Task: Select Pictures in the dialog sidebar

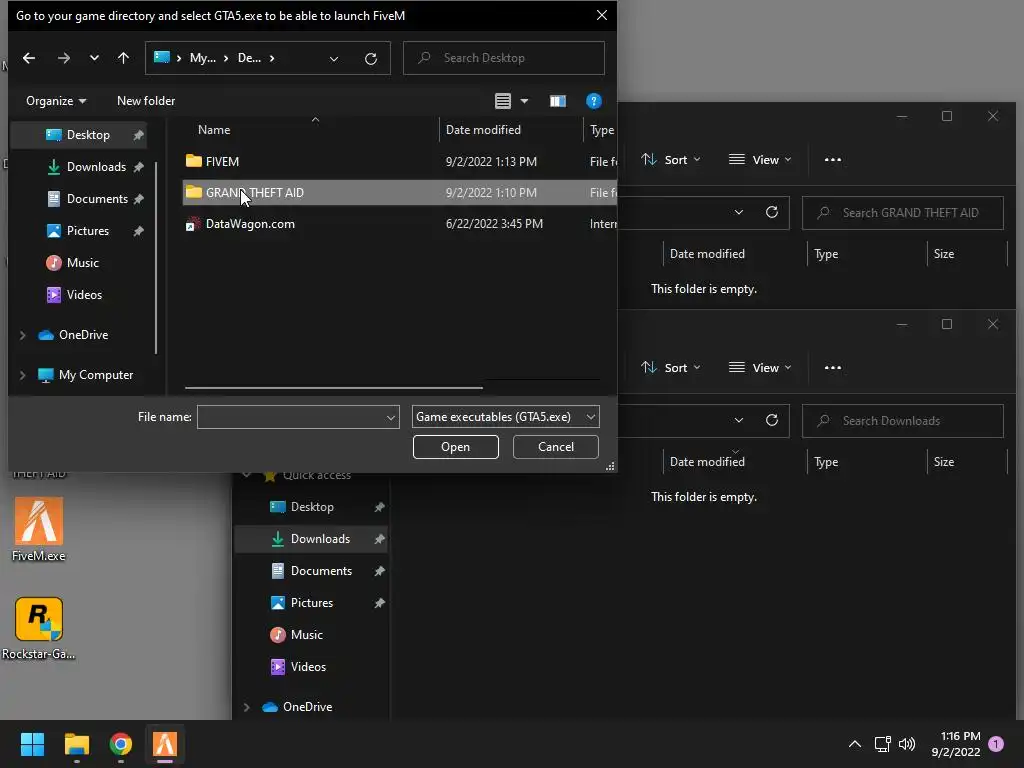Action: pos(78,231)
